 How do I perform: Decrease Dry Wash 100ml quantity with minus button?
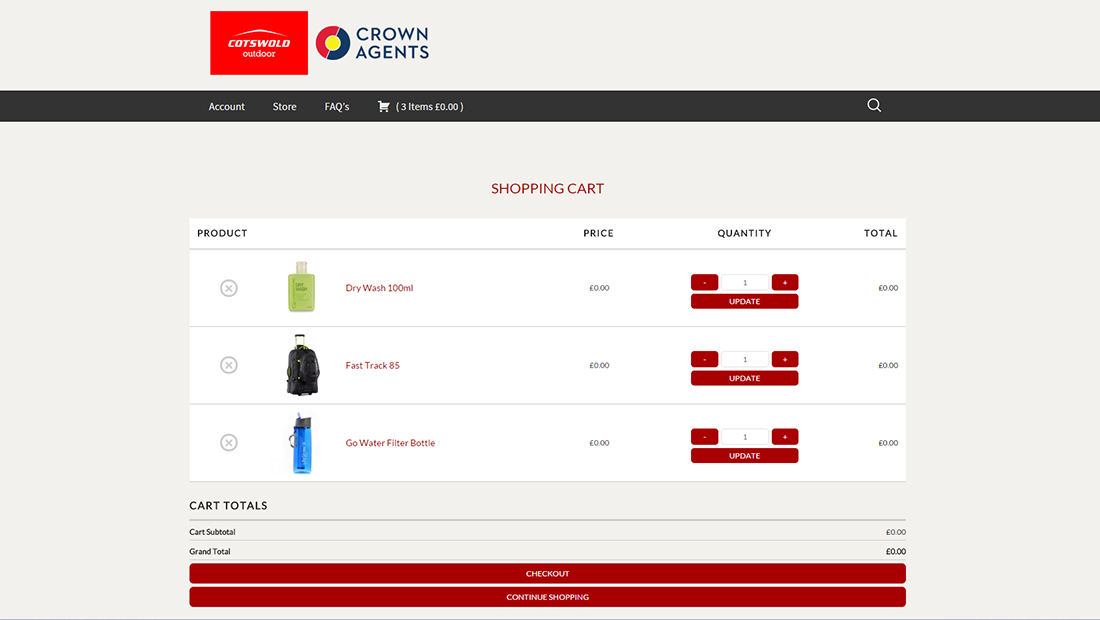click(x=704, y=282)
